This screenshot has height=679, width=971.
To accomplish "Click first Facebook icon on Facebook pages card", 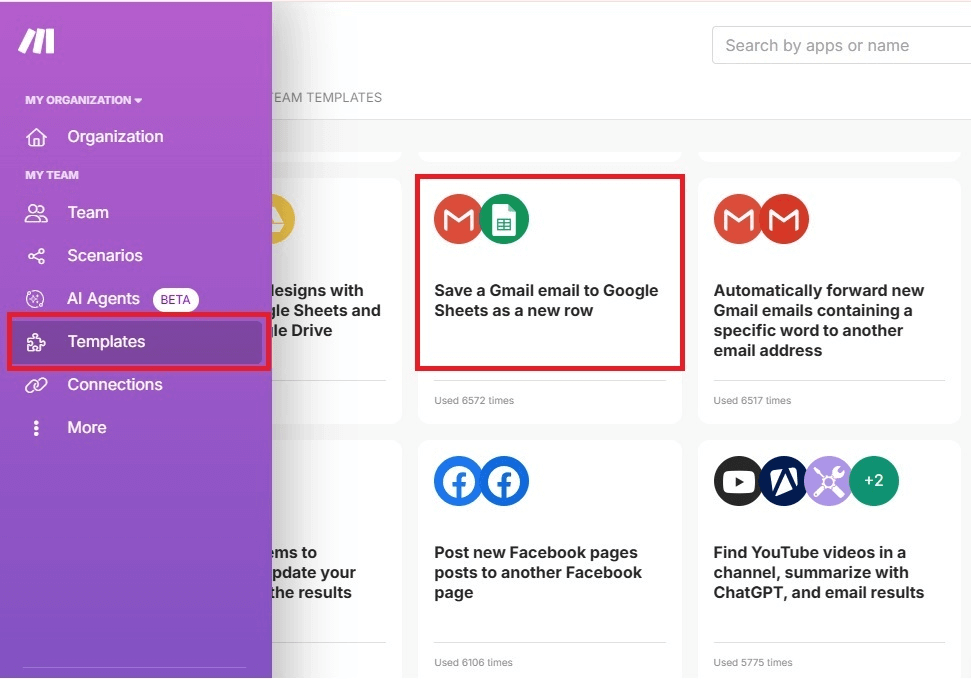I will (458, 481).
